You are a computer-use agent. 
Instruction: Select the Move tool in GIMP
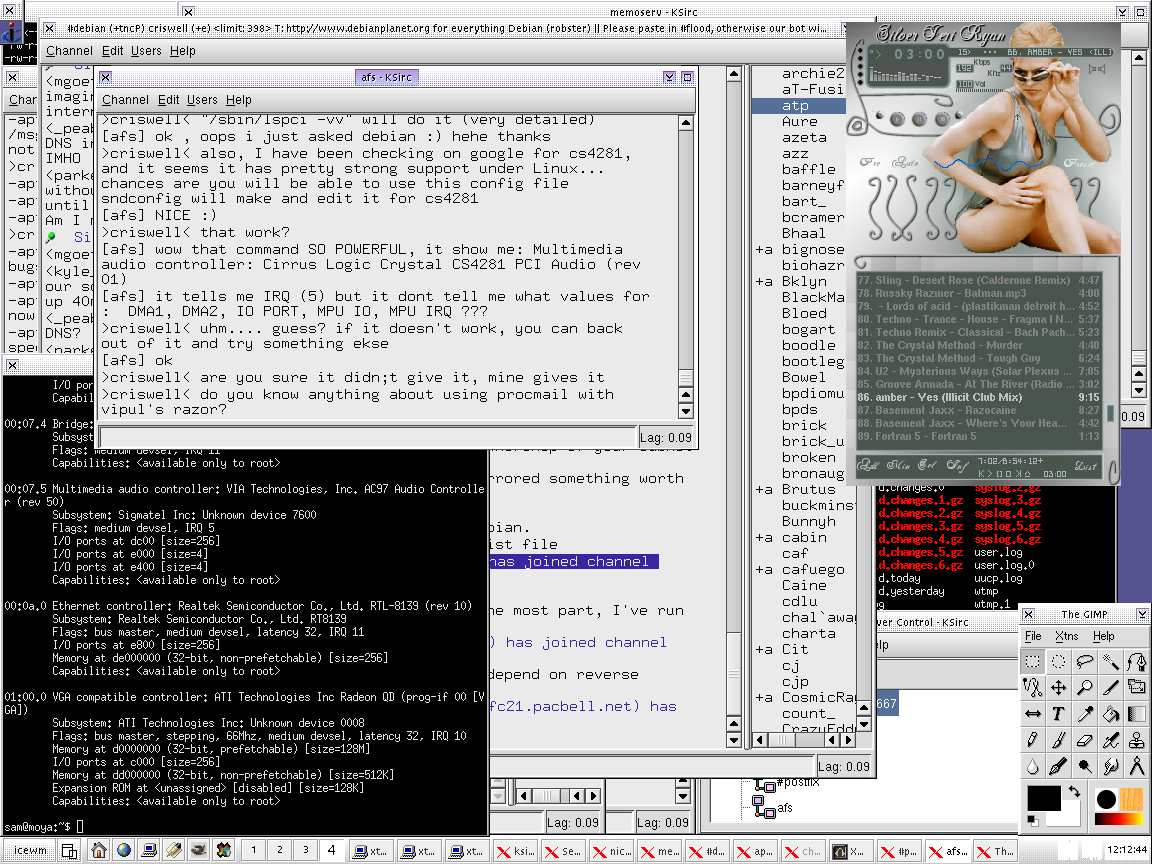tap(1058, 688)
